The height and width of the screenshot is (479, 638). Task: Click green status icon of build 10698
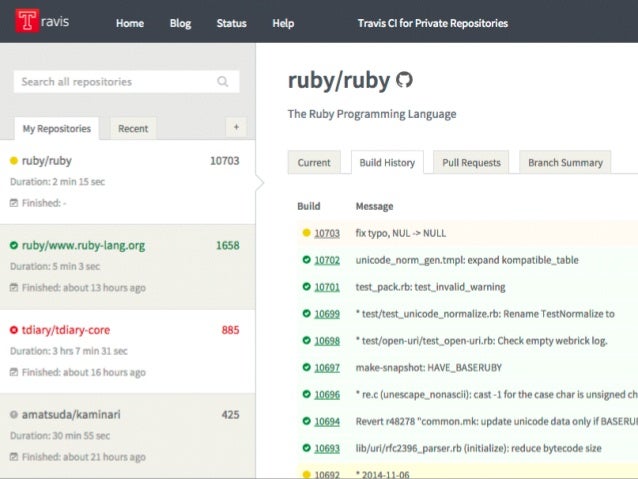306,340
